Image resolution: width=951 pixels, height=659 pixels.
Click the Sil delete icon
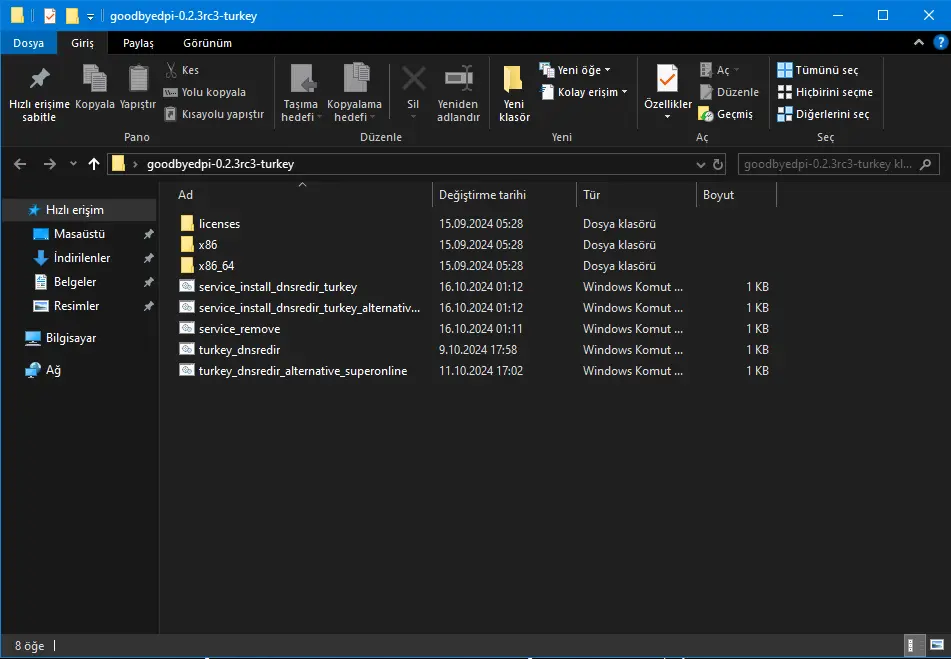pyautogui.click(x=414, y=79)
